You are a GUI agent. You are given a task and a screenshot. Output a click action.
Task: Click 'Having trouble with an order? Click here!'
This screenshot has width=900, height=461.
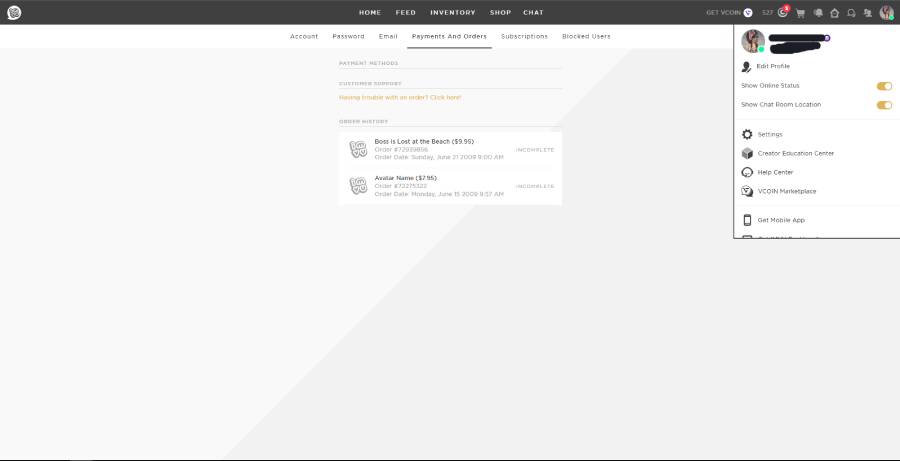[x=400, y=98]
